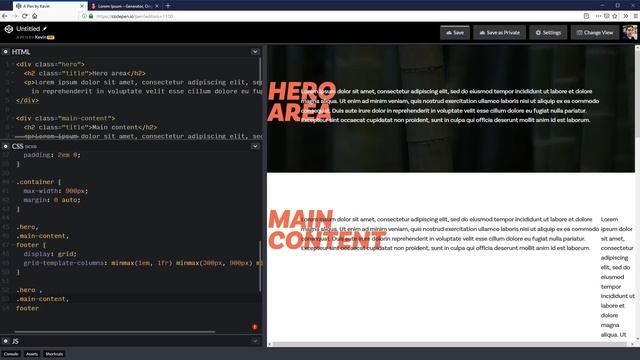Viewport: 640px width, 360px height.
Task: Open page actions three-dot menu
Action: (x=598, y=16)
